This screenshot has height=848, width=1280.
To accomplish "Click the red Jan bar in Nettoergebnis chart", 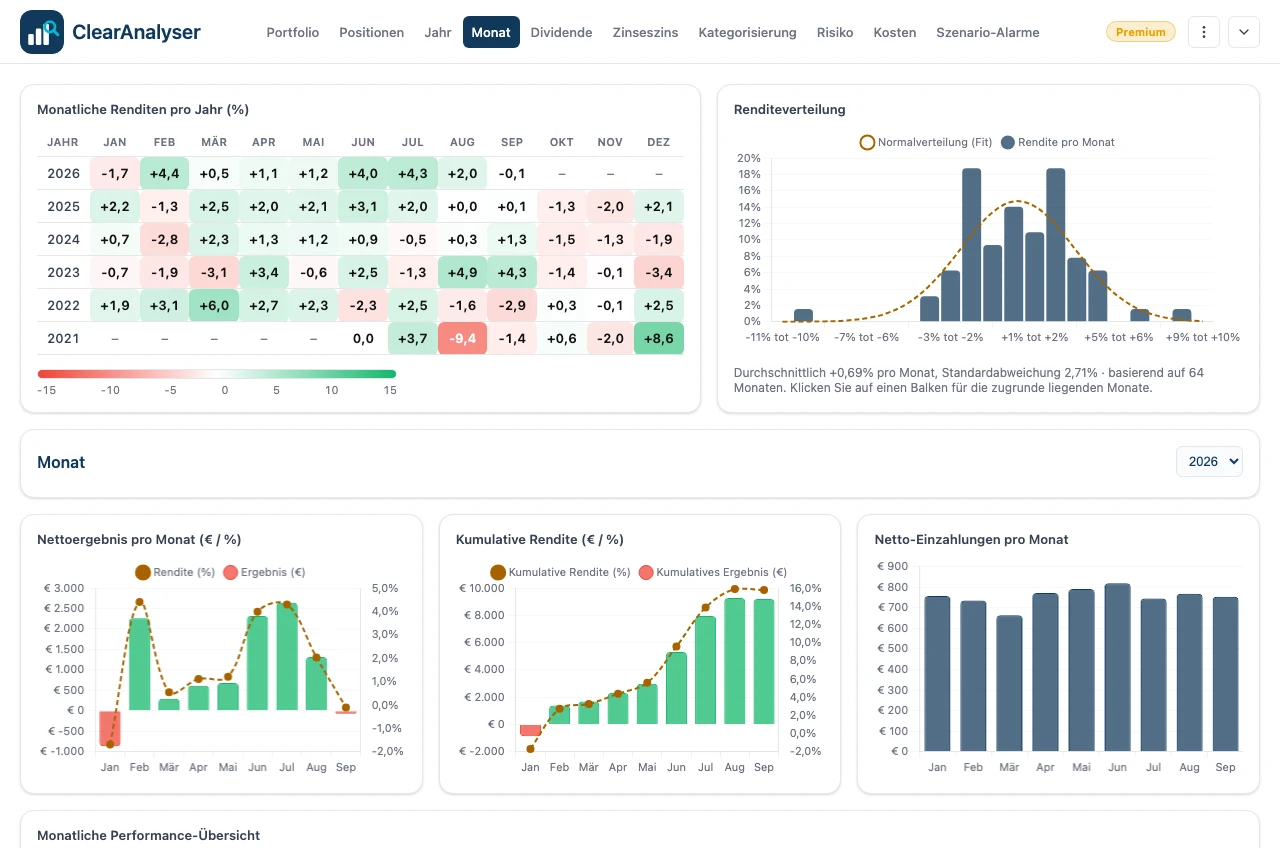I will tap(109, 727).
